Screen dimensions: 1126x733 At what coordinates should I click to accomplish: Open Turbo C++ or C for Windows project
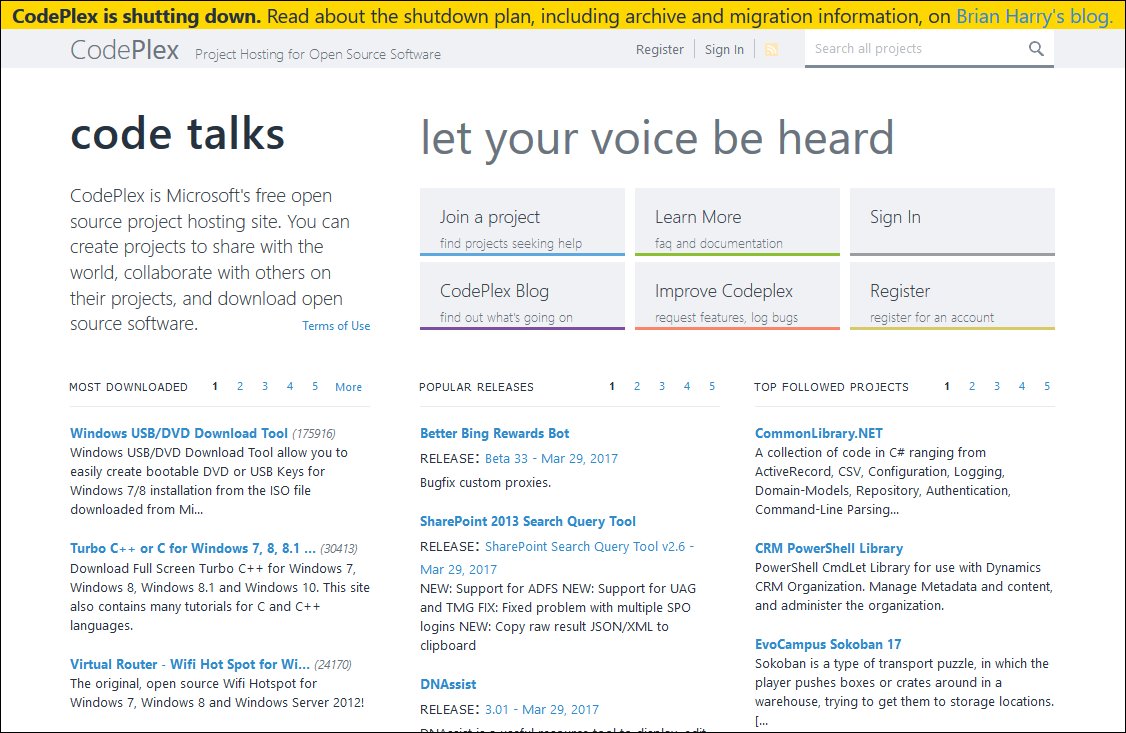(192, 548)
